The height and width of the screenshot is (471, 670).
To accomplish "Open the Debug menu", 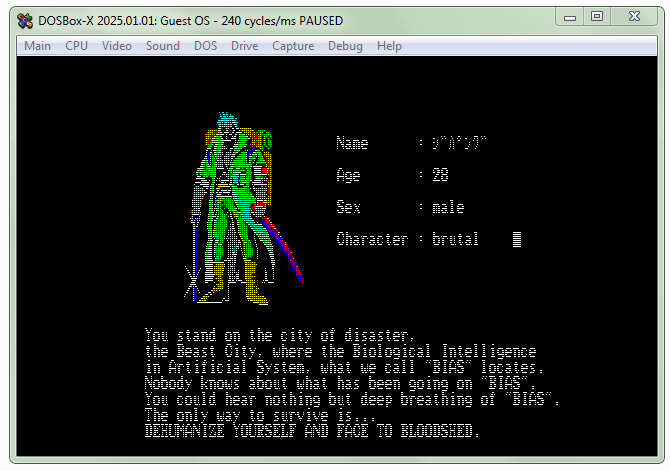I will click(345, 46).
